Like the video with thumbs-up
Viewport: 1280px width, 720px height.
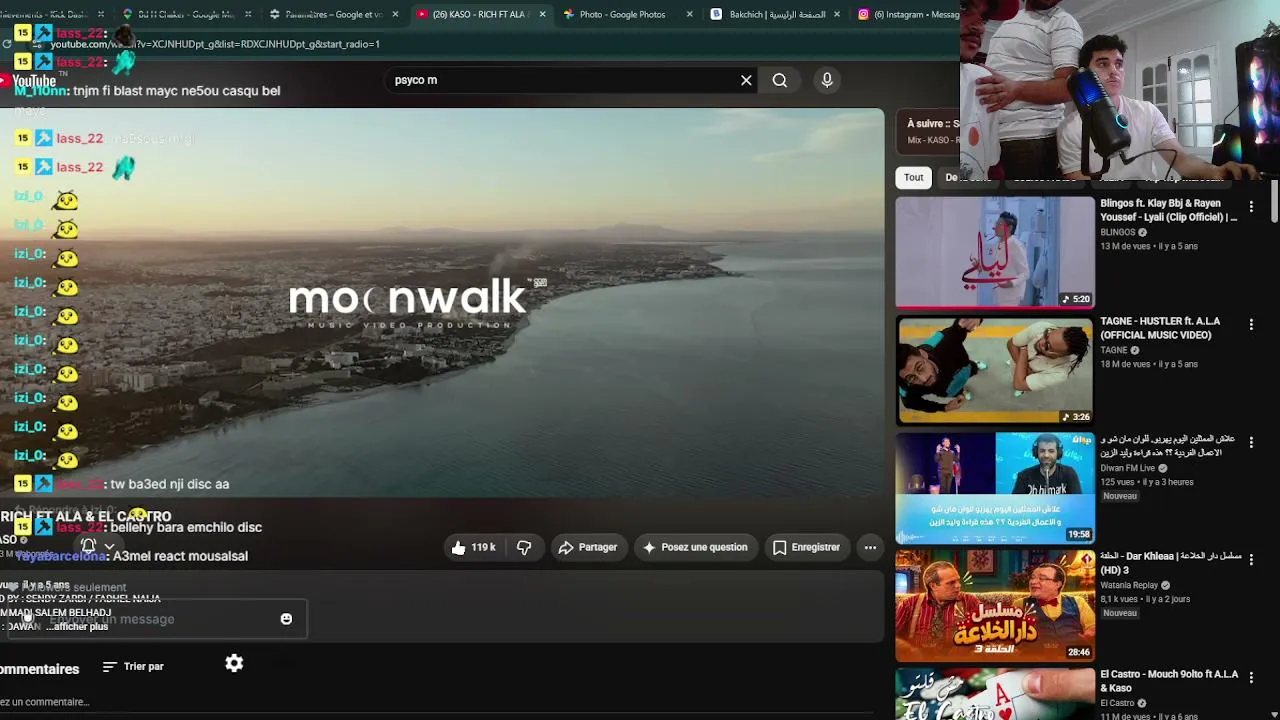pos(473,547)
